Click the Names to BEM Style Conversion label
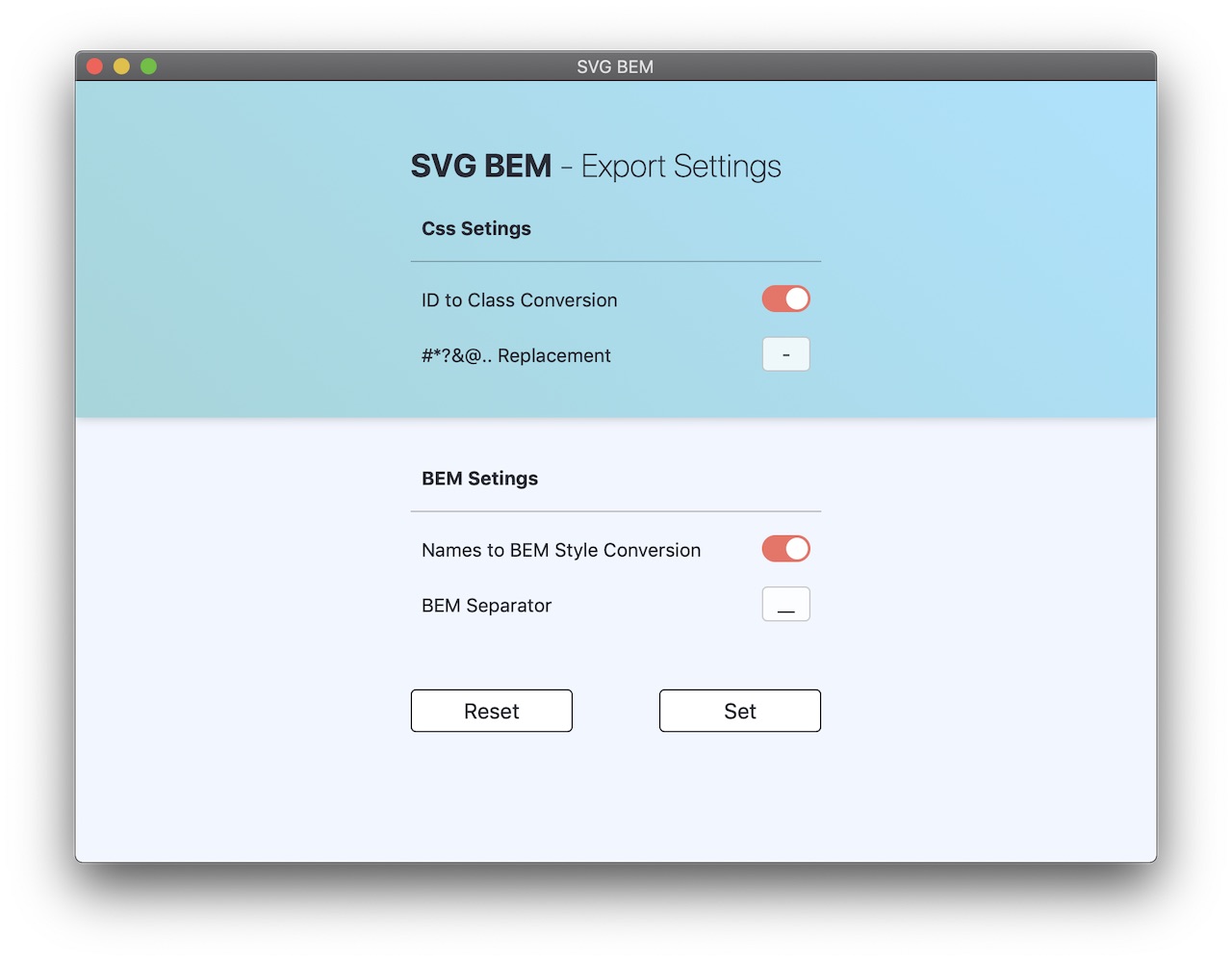This screenshot has width=1232, height=962. point(561,551)
